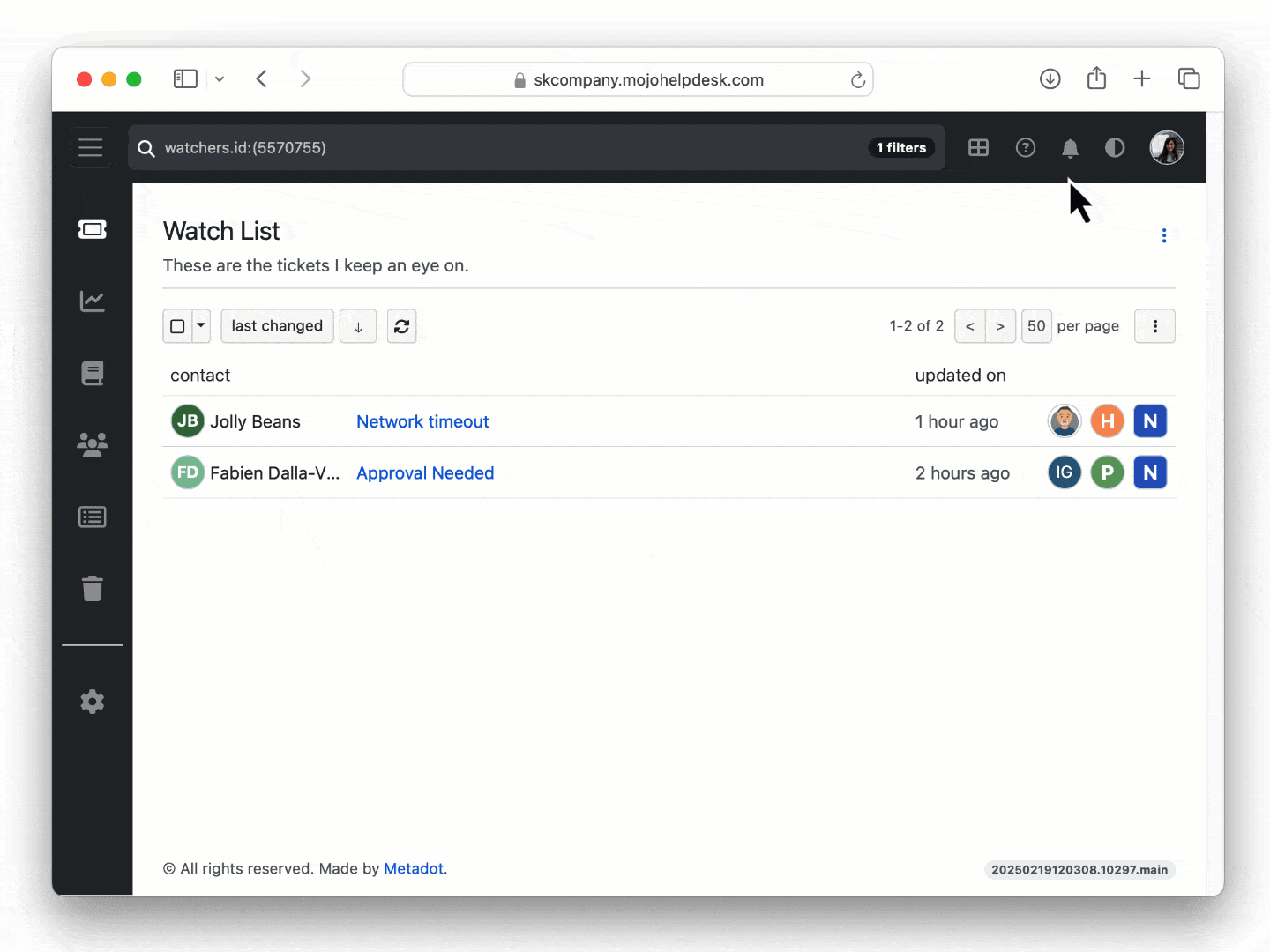Open the notifications bell
The height and width of the screenshot is (952, 1270).
1070,147
